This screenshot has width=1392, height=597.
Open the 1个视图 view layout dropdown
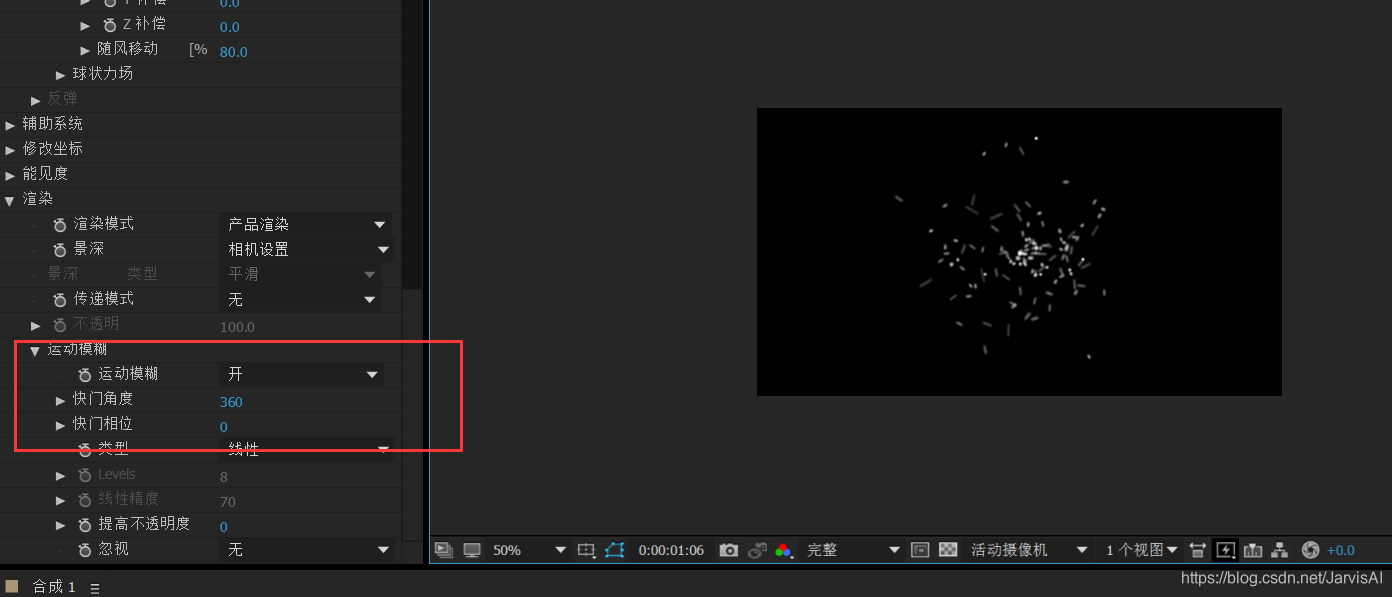1141,550
